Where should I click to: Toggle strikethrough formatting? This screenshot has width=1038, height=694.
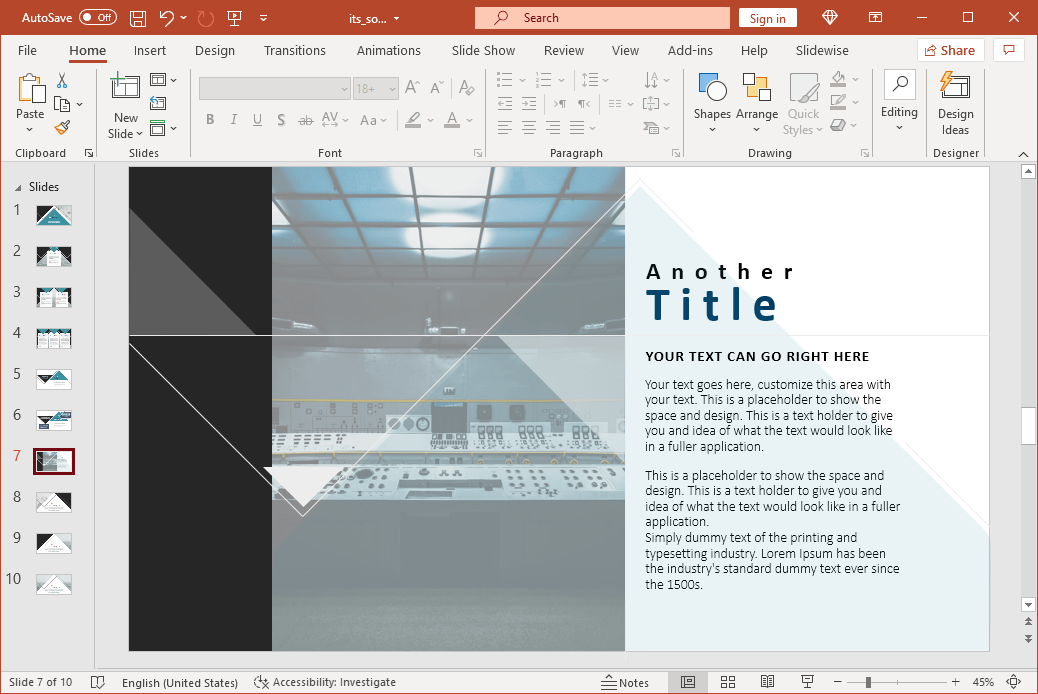coord(305,119)
